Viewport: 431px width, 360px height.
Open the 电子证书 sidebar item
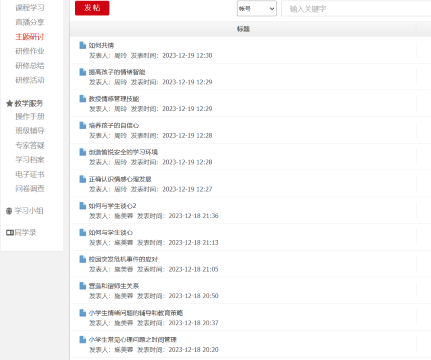coord(30,174)
